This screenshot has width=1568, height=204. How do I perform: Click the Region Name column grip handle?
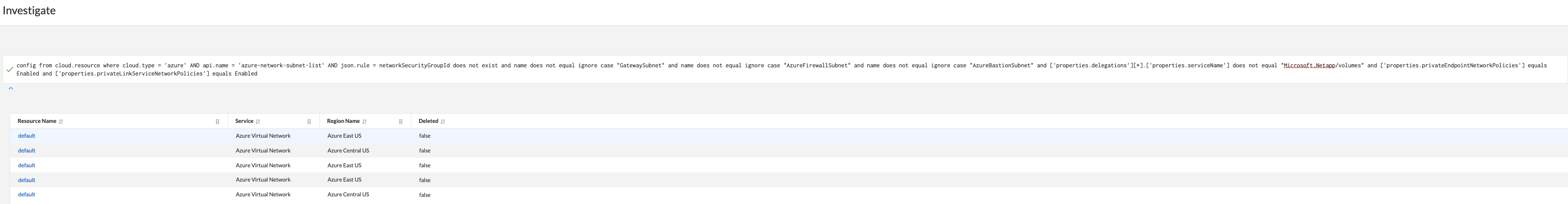[400, 122]
